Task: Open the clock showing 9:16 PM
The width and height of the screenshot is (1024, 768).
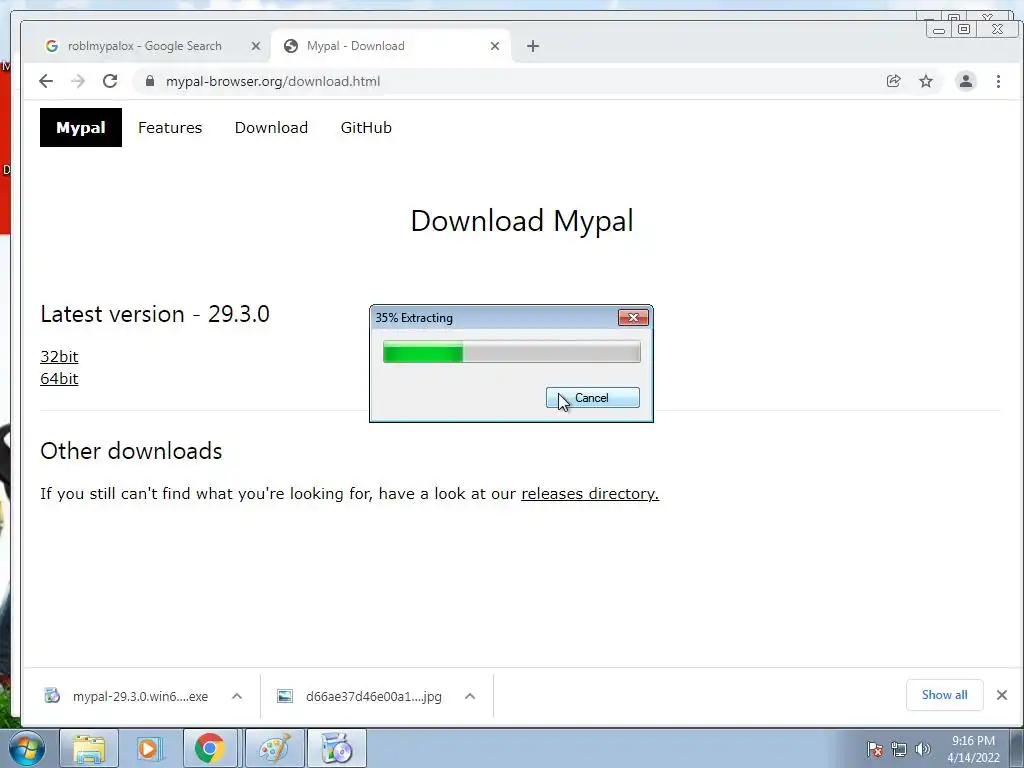Action: click(973, 749)
